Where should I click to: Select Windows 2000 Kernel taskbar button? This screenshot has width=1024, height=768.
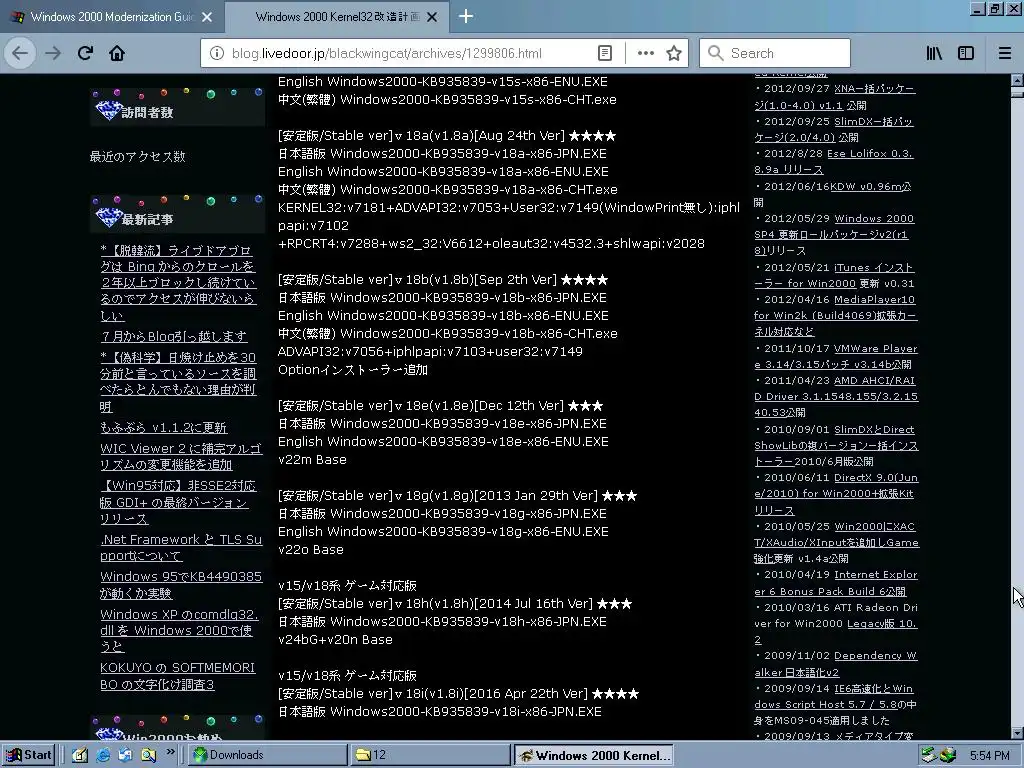tap(593, 755)
